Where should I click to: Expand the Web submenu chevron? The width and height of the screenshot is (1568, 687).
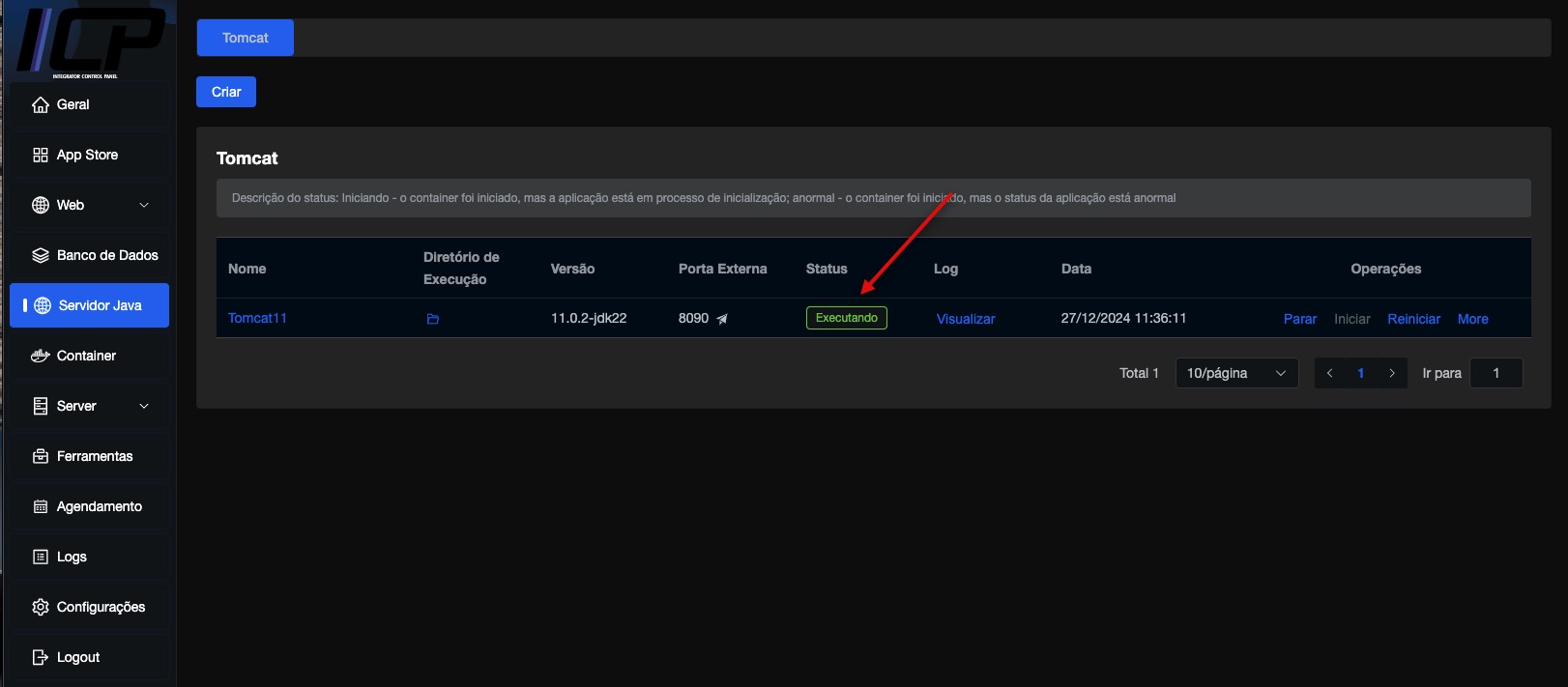click(x=144, y=205)
